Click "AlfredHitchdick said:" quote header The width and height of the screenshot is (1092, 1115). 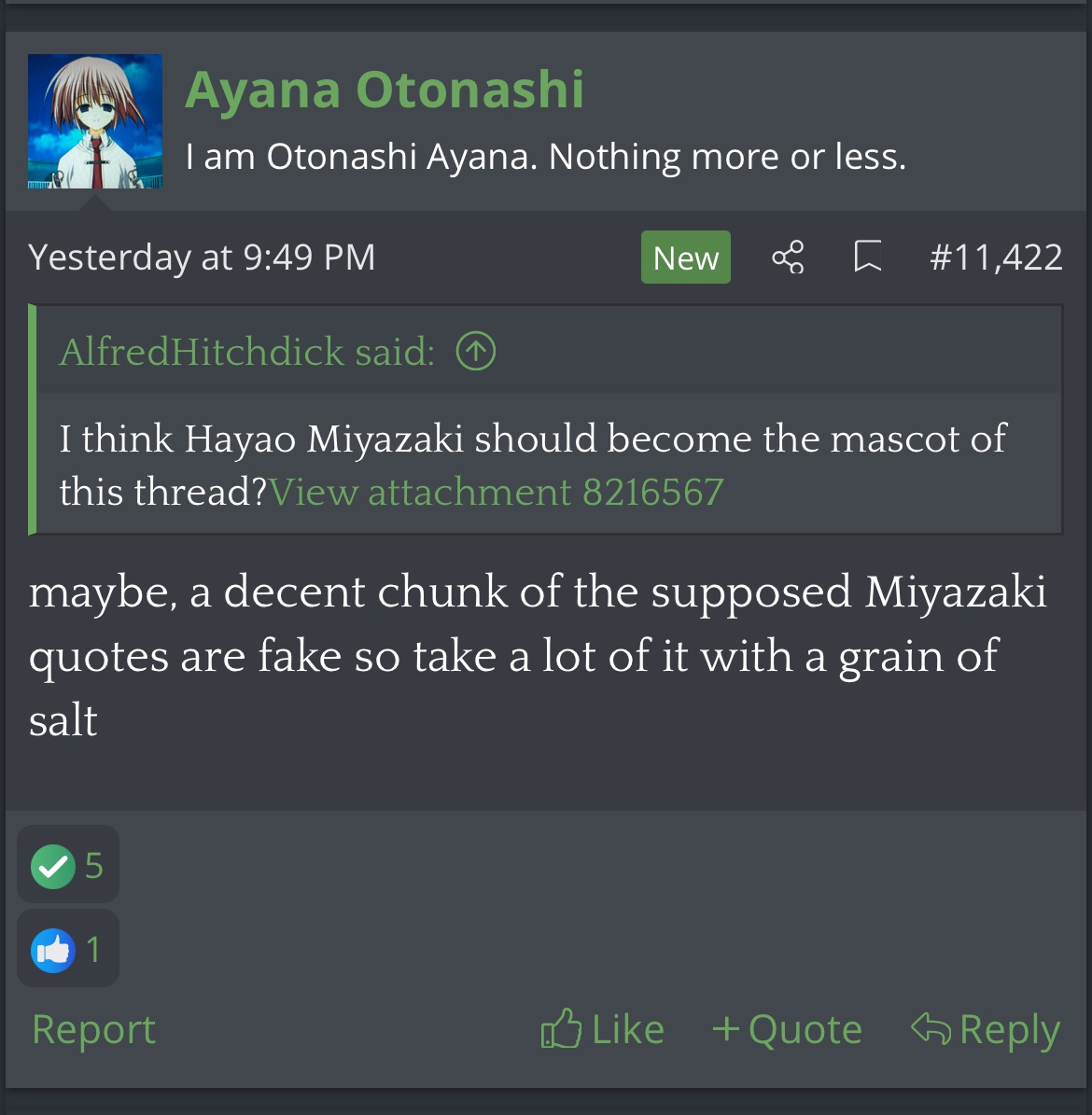tap(246, 352)
